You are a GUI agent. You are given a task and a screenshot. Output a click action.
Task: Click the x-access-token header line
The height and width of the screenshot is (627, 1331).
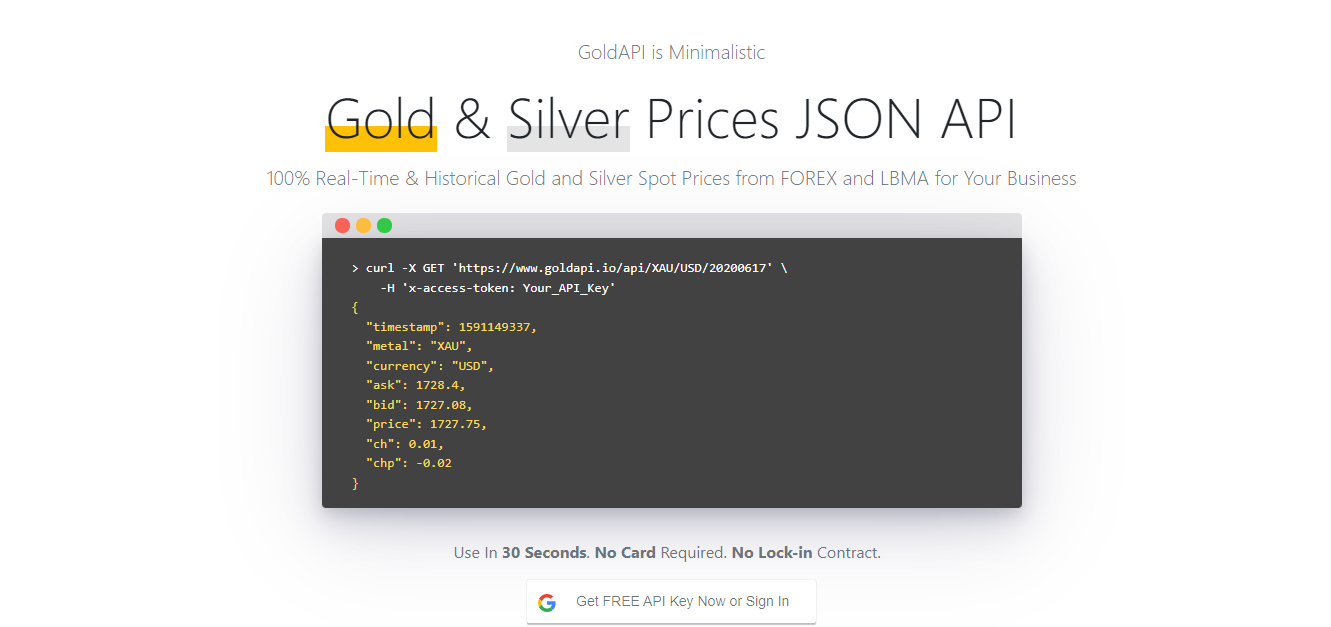[x=497, y=288]
